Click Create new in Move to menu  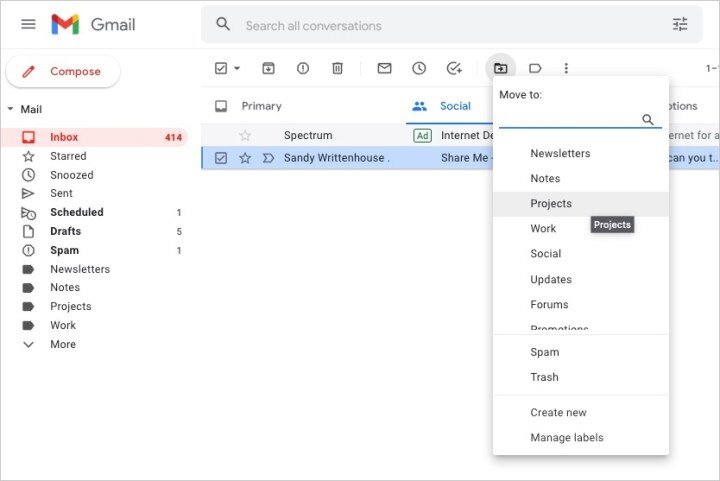[x=580, y=413]
